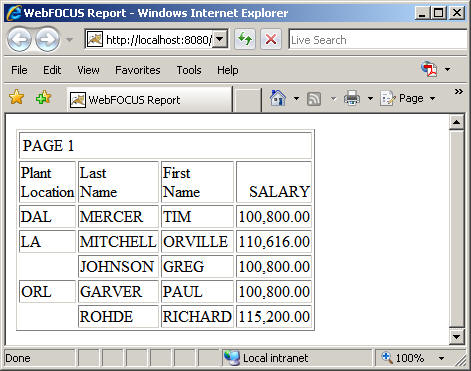
Task: Open Favorites Center star icon
Action: 16,97
